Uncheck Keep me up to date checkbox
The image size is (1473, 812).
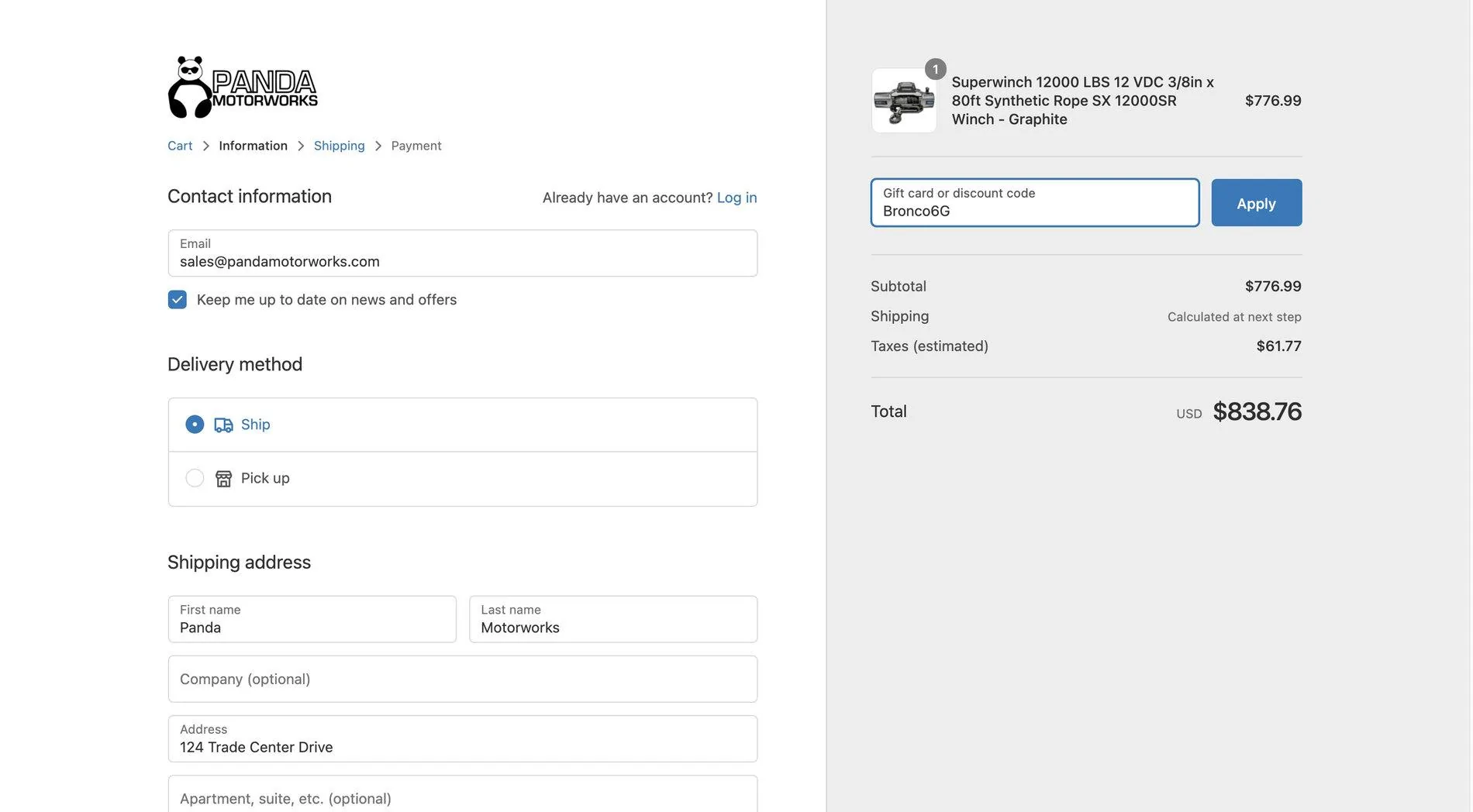pos(177,300)
